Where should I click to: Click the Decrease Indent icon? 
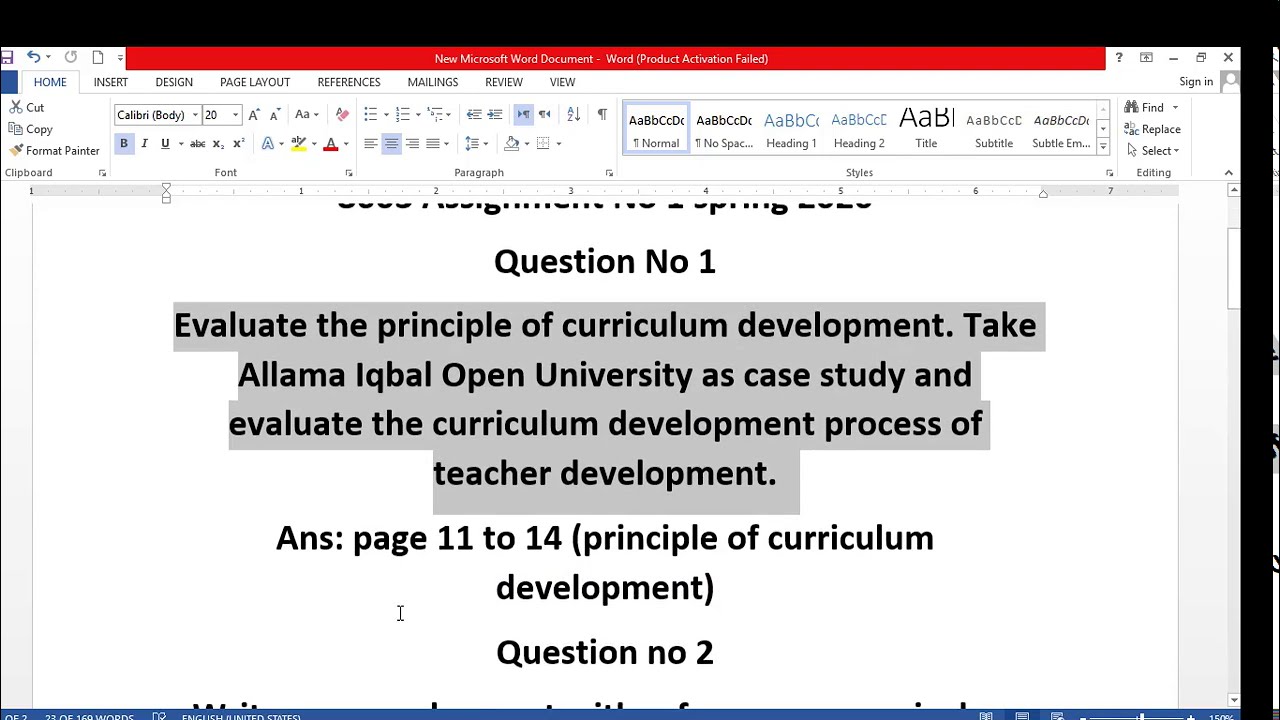coord(474,115)
